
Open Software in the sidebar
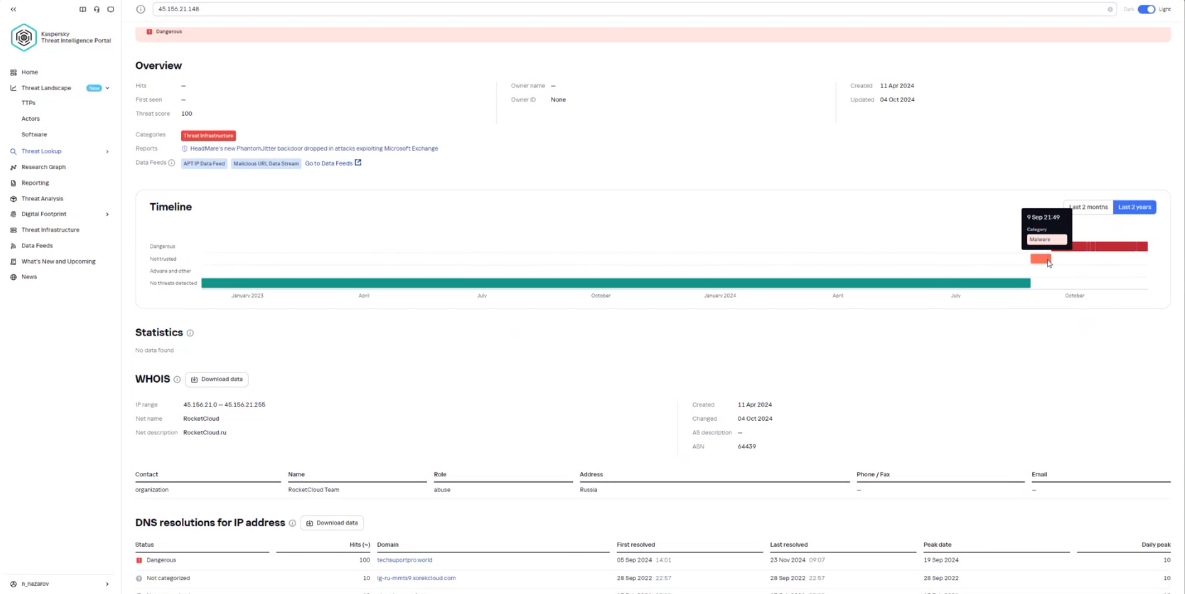pyautogui.click(x=34, y=135)
